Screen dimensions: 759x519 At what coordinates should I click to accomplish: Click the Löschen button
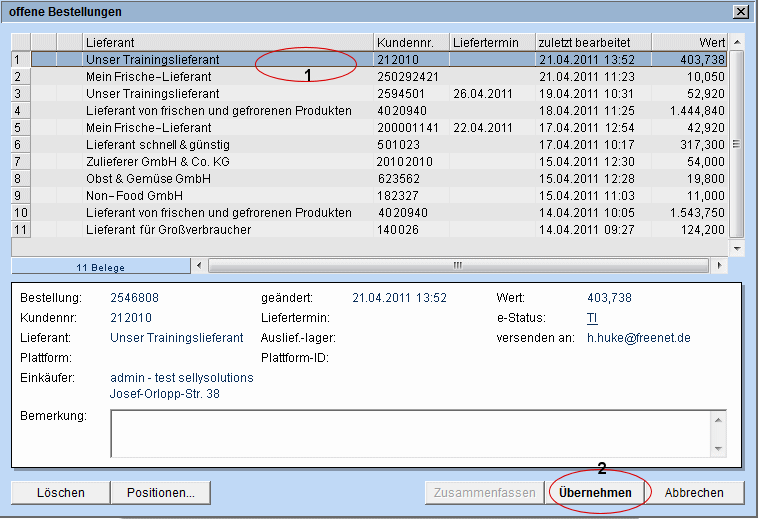pyautogui.click(x=60, y=493)
